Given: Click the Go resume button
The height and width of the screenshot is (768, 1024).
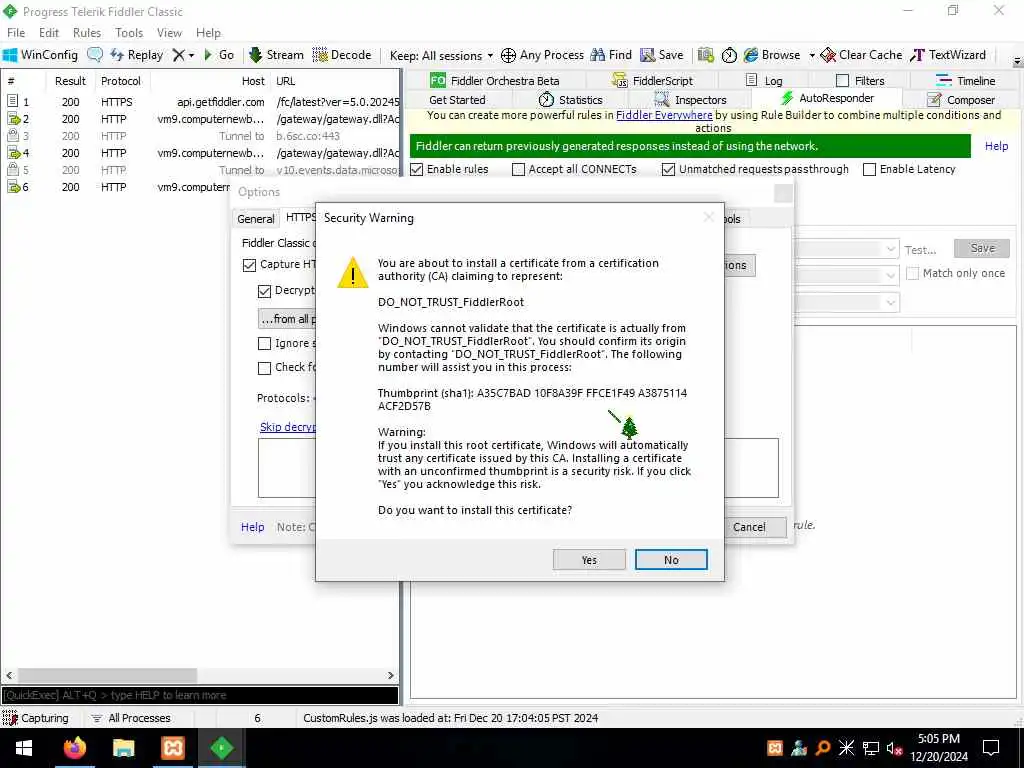Looking at the screenshot, I should click(219, 55).
